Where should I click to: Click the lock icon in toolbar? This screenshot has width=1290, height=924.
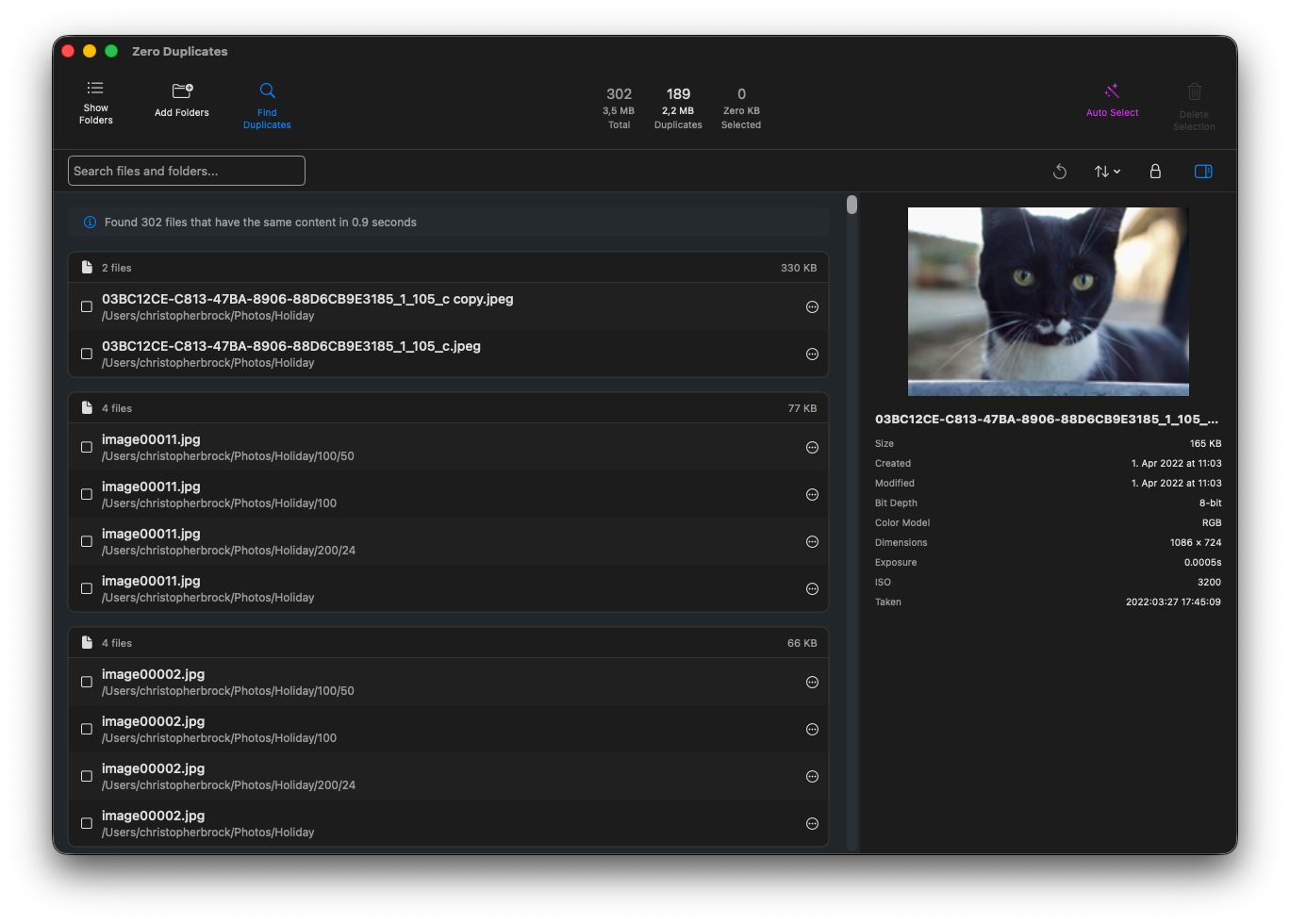[1155, 172]
